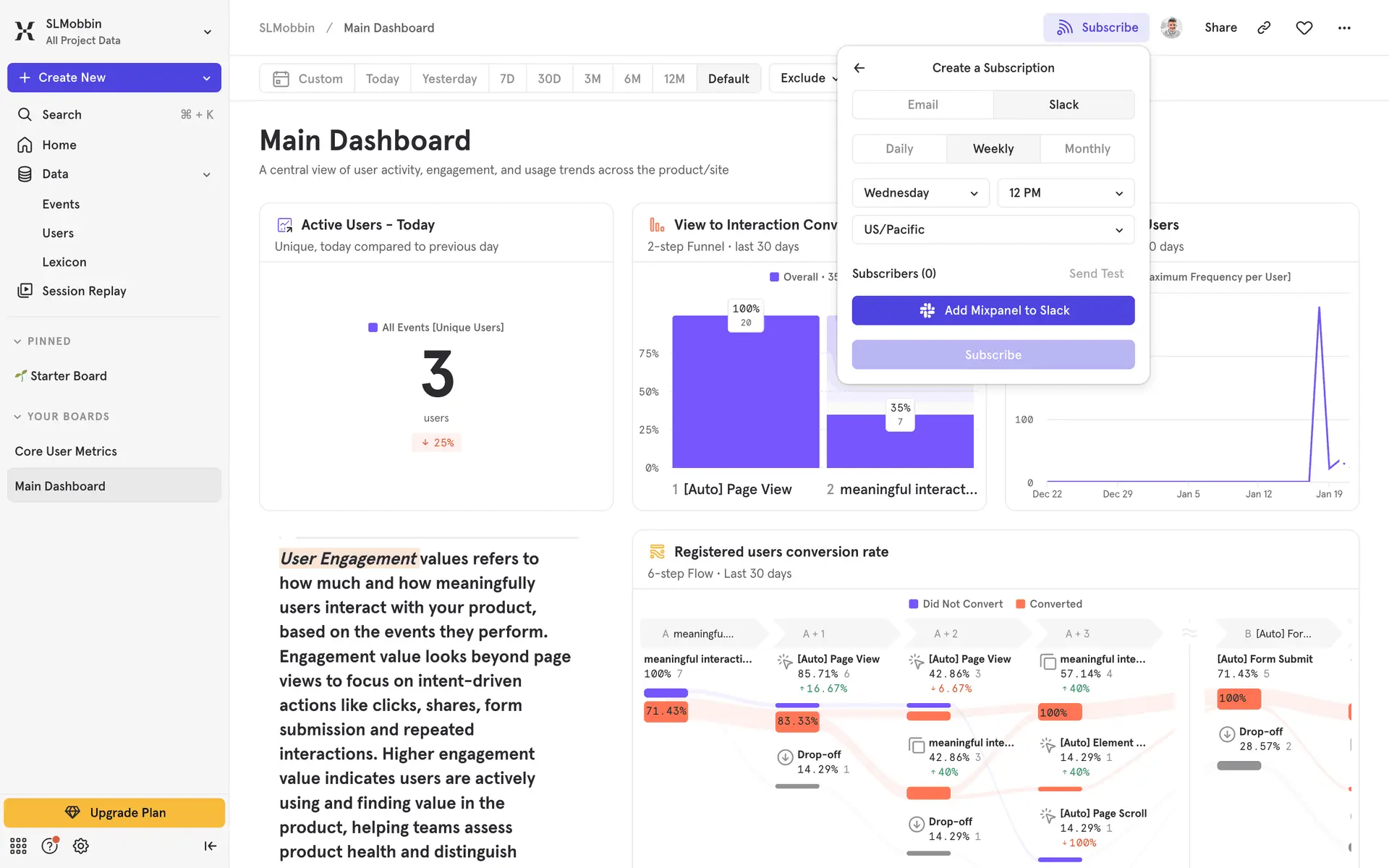Select Daily subscription frequency
Screen dimensions: 1389x868
[x=899, y=149]
